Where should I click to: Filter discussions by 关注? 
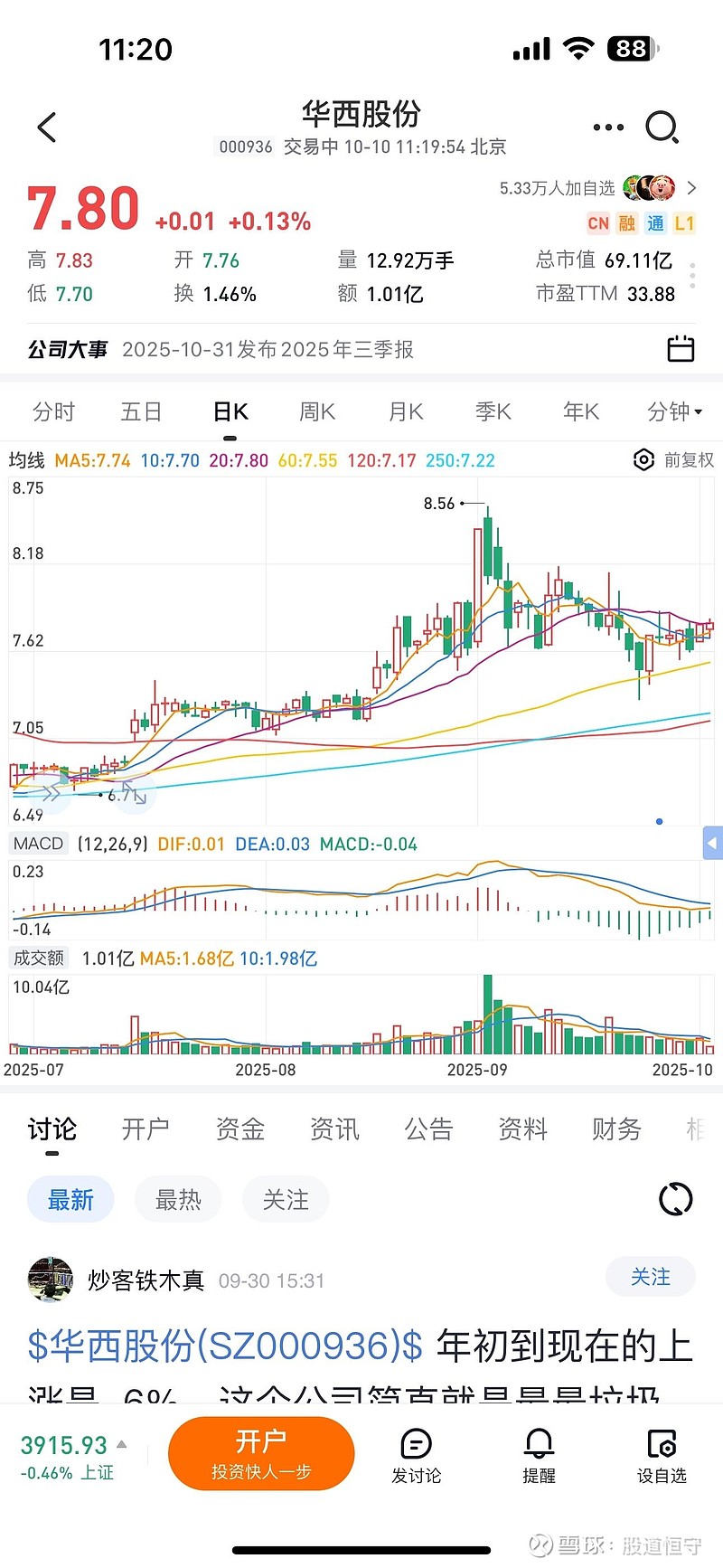pyautogui.click(x=286, y=1200)
